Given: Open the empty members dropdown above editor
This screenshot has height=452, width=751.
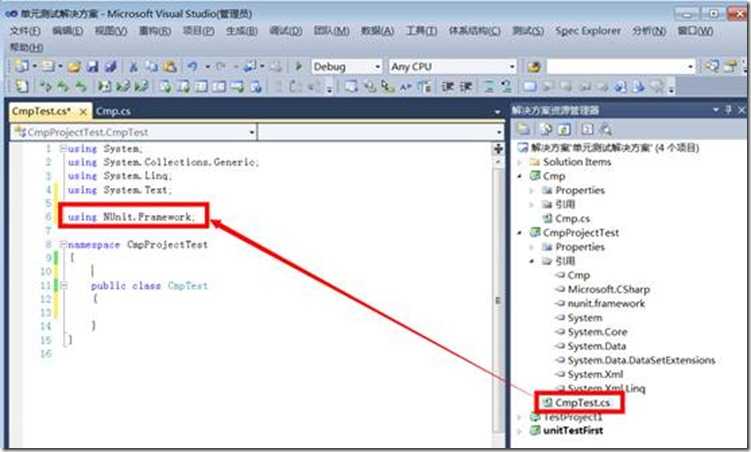Looking at the screenshot, I should 499,132.
